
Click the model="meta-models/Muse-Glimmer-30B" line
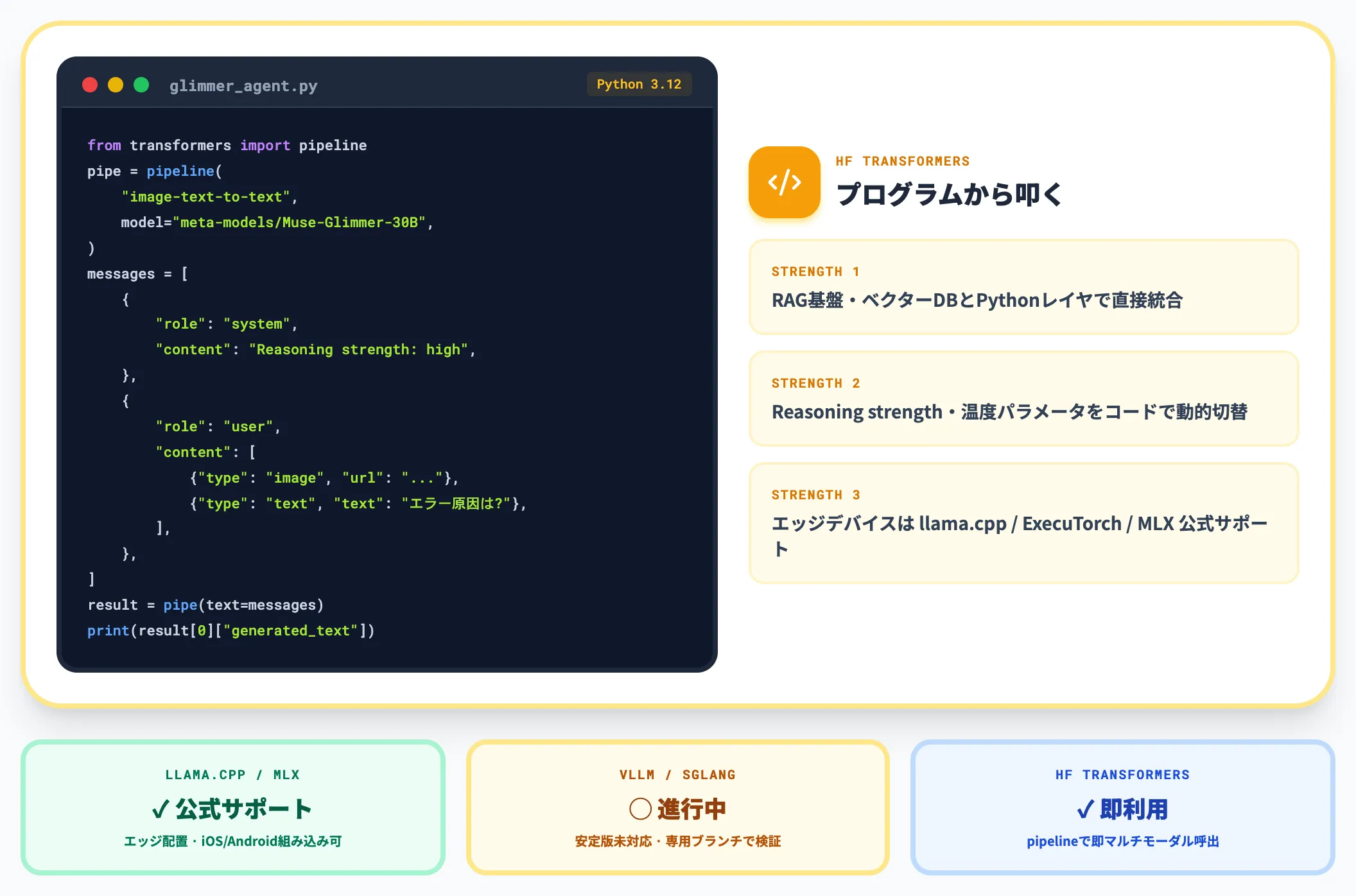coord(277,223)
